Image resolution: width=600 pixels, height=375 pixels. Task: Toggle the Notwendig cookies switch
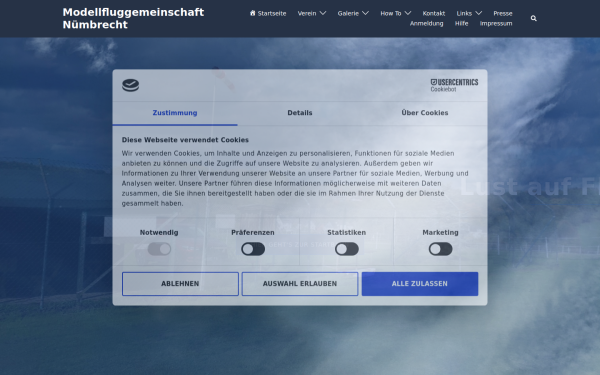pyautogui.click(x=159, y=249)
